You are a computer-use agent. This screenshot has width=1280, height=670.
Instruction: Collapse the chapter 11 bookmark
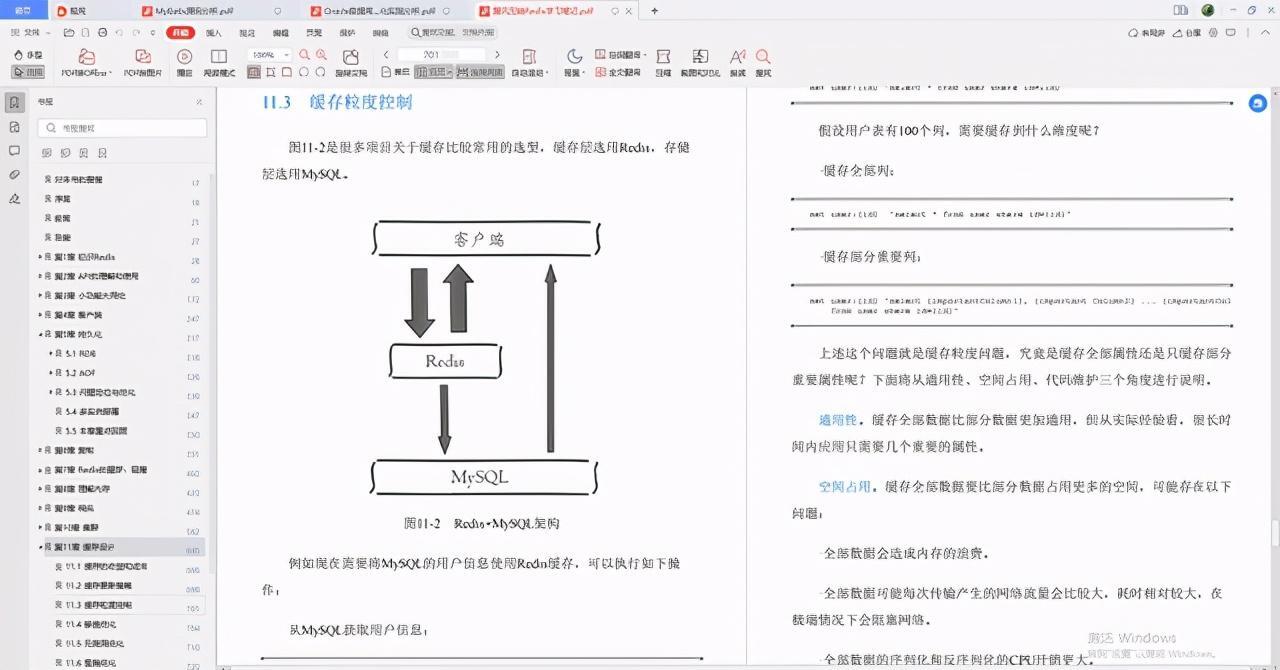[40, 547]
